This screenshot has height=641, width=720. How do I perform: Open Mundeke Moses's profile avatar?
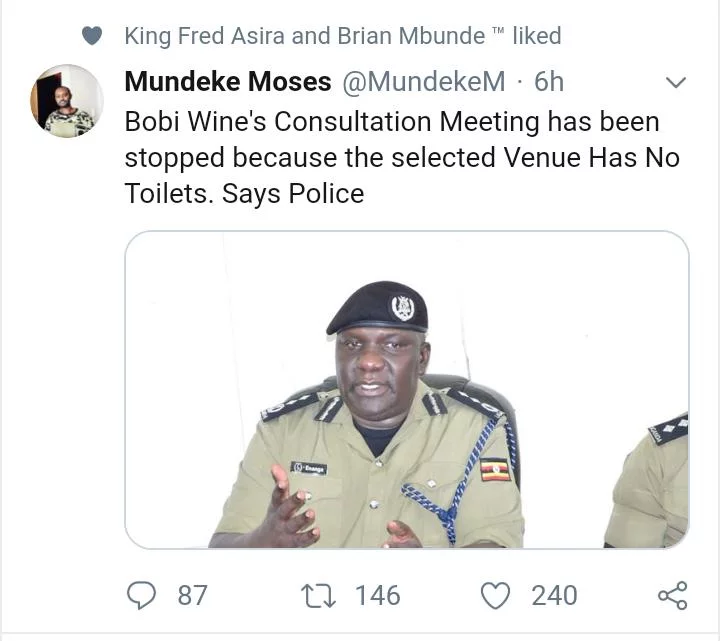67,101
